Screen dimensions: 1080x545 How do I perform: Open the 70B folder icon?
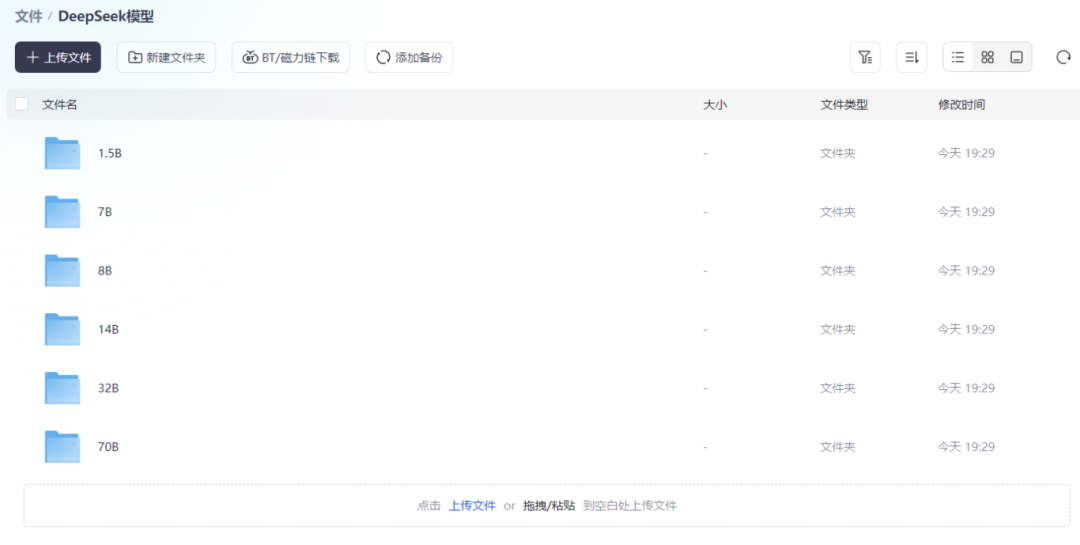click(62, 446)
